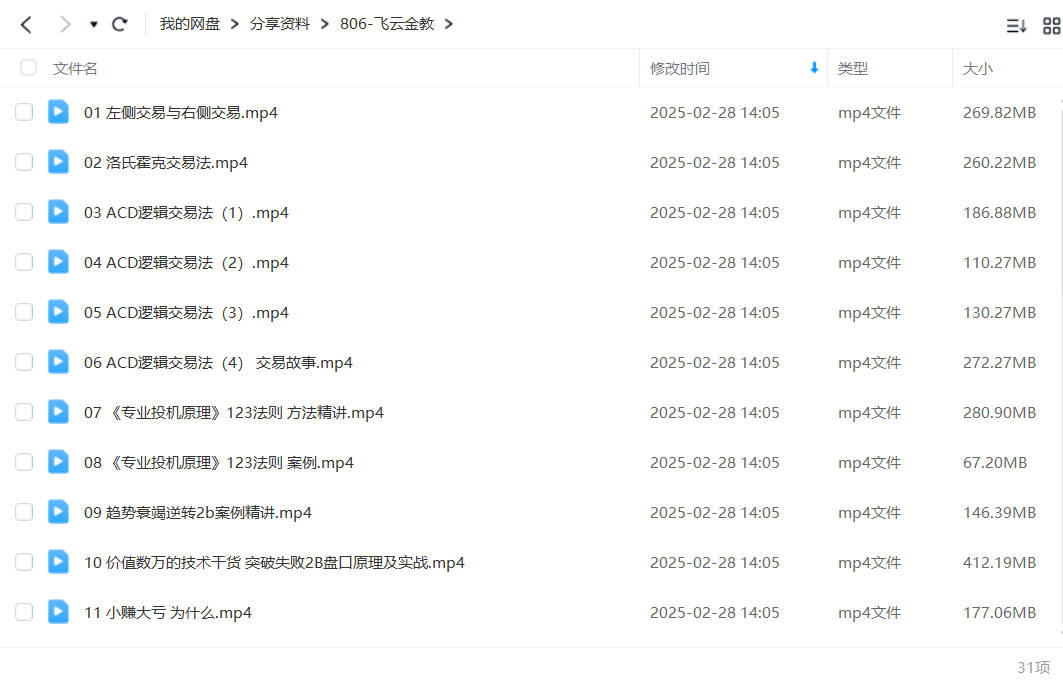Viewport: 1063px width, 683px height.
Task: Navigate to 分享资料 breadcrumb
Action: coord(279,24)
